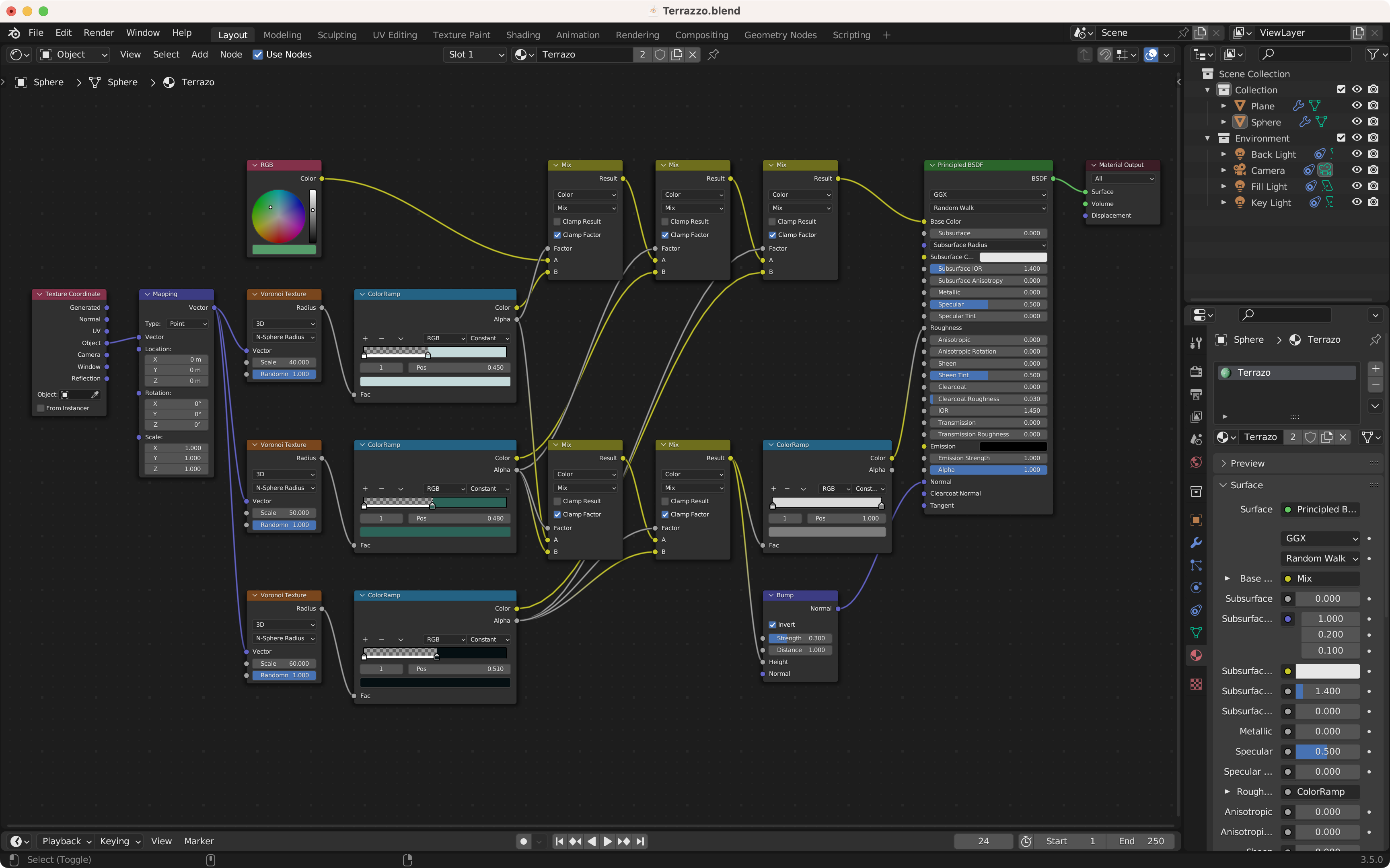Click the current frame field showing 24
This screenshot has height=868, width=1390.
(983, 841)
